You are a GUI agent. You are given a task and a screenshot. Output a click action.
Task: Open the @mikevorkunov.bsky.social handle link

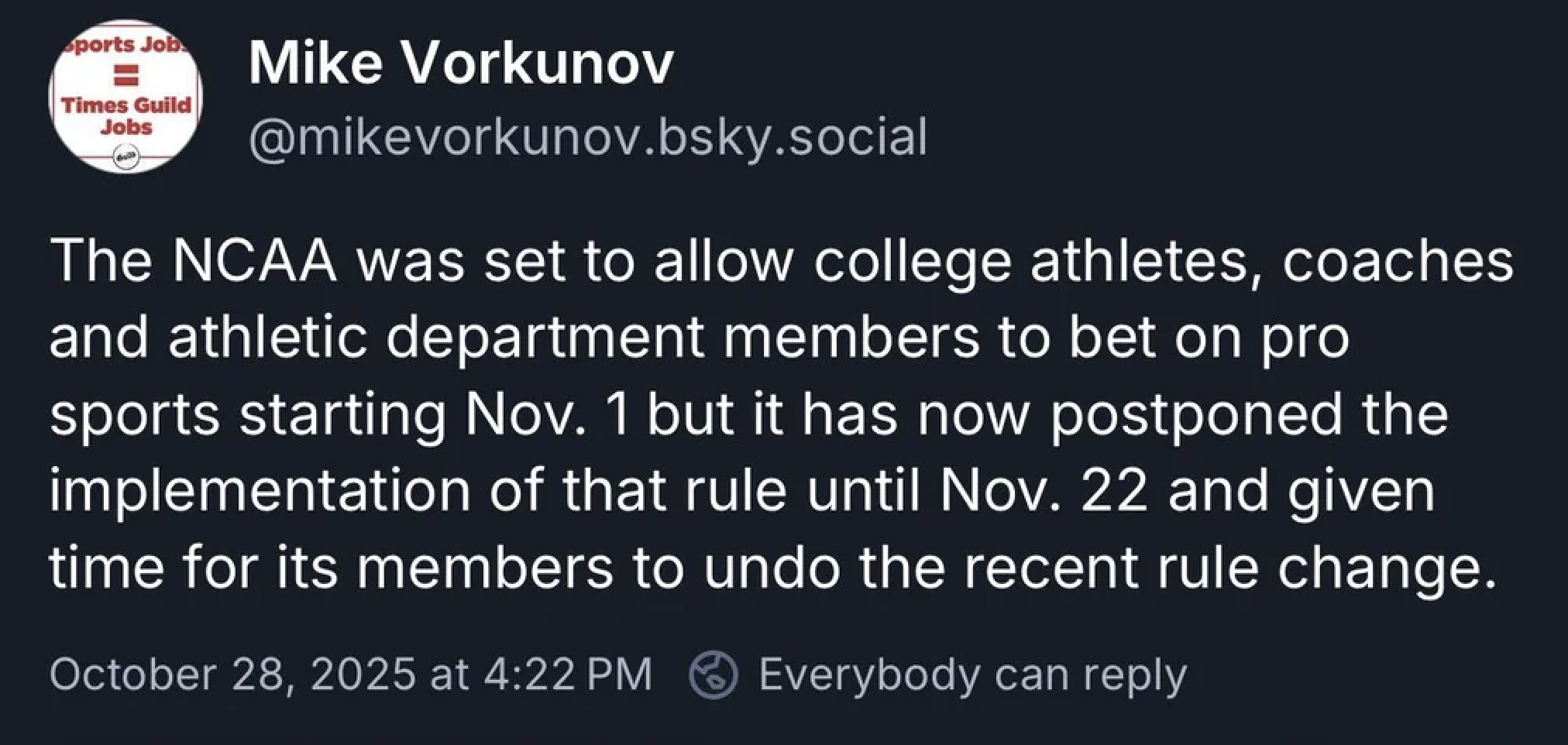click(587, 138)
